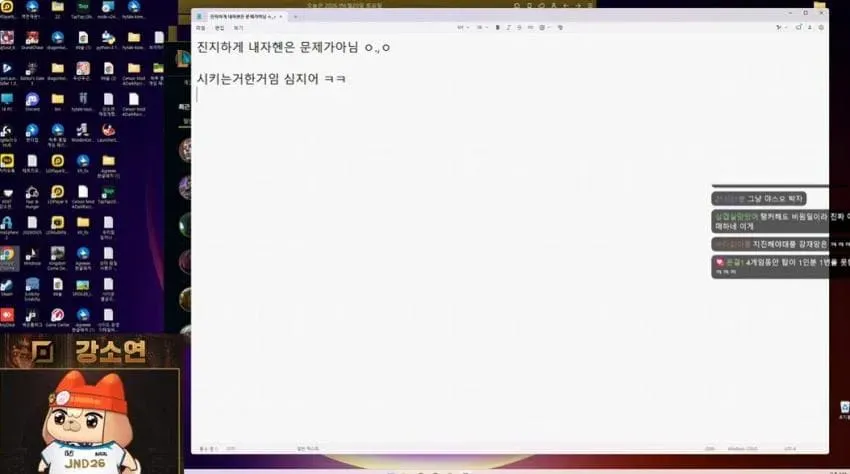The height and width of the screenshot is (474, 850).
Task: Open the GrandChase desktop shortcut
Action: click(32, 40)
